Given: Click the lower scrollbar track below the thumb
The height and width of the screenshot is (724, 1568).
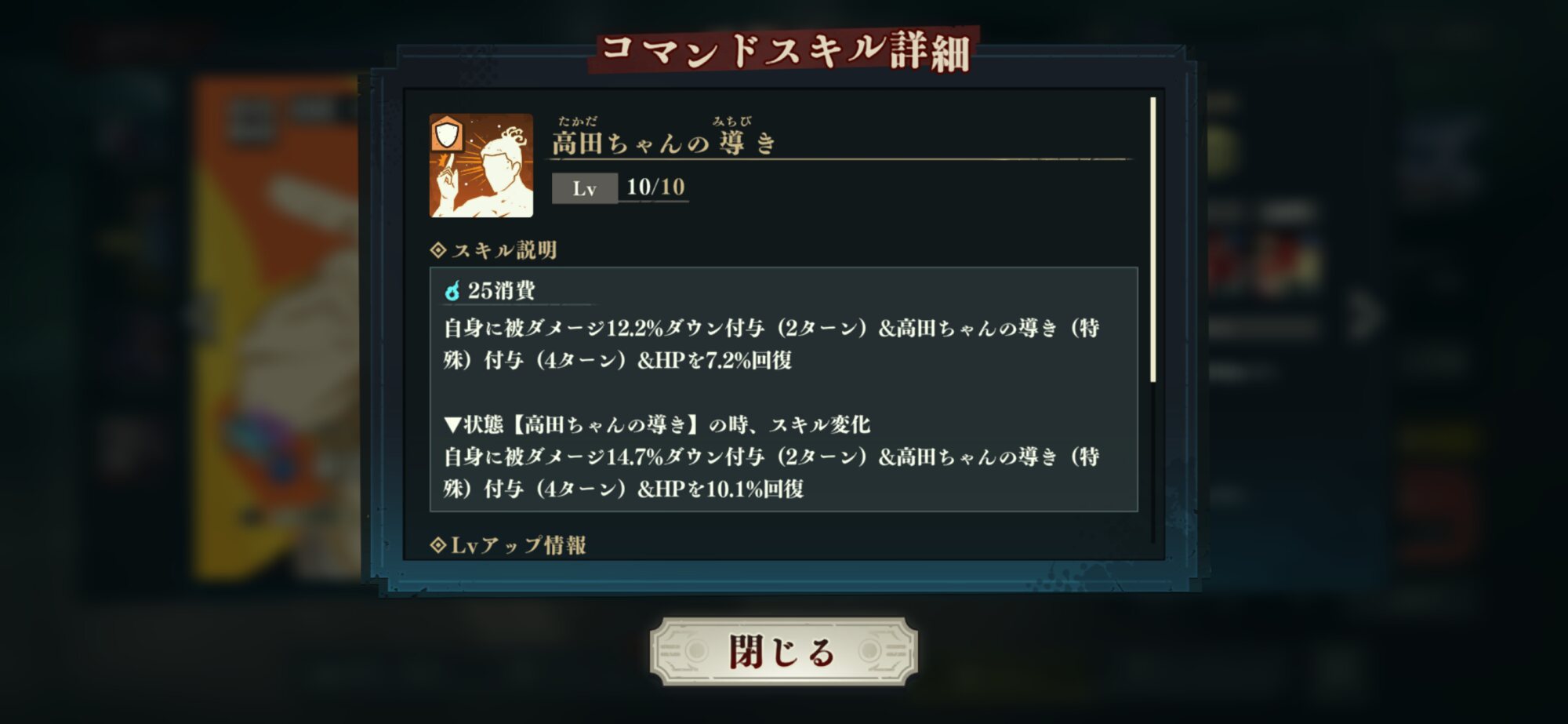Looking at the screenshot, I should coord(1152,463).
